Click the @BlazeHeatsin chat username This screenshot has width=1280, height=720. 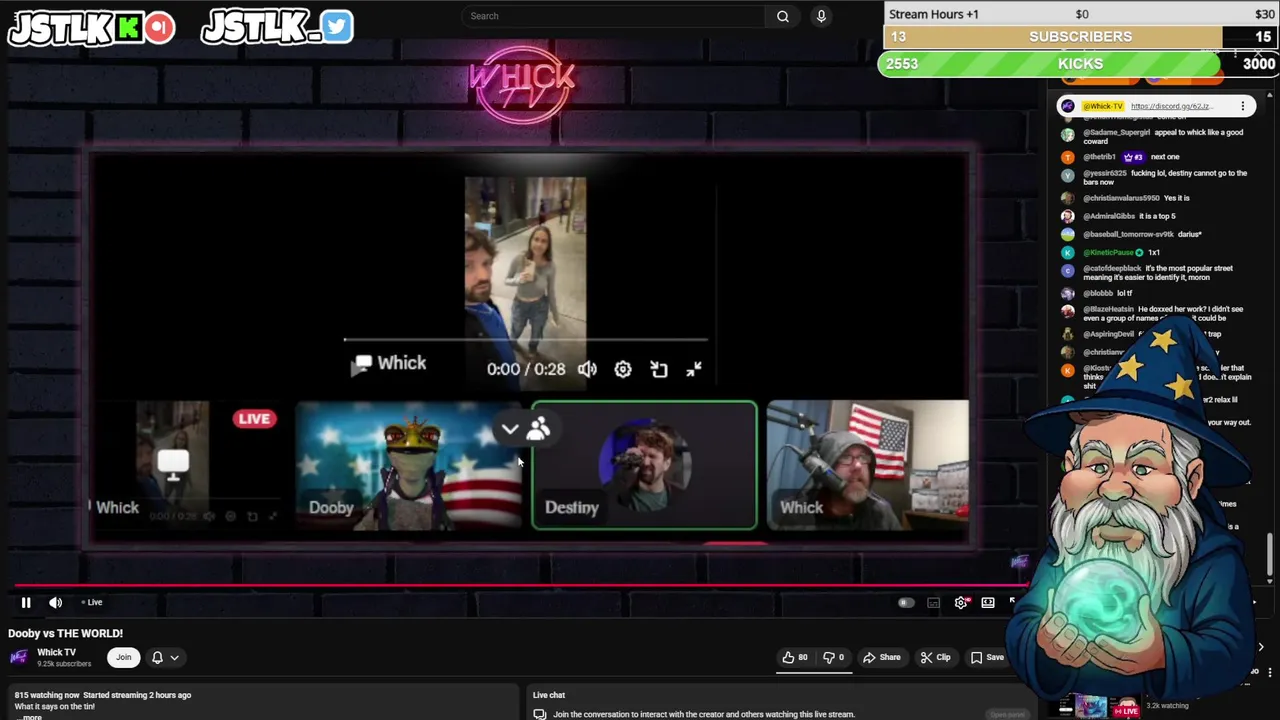point(1108,309)
